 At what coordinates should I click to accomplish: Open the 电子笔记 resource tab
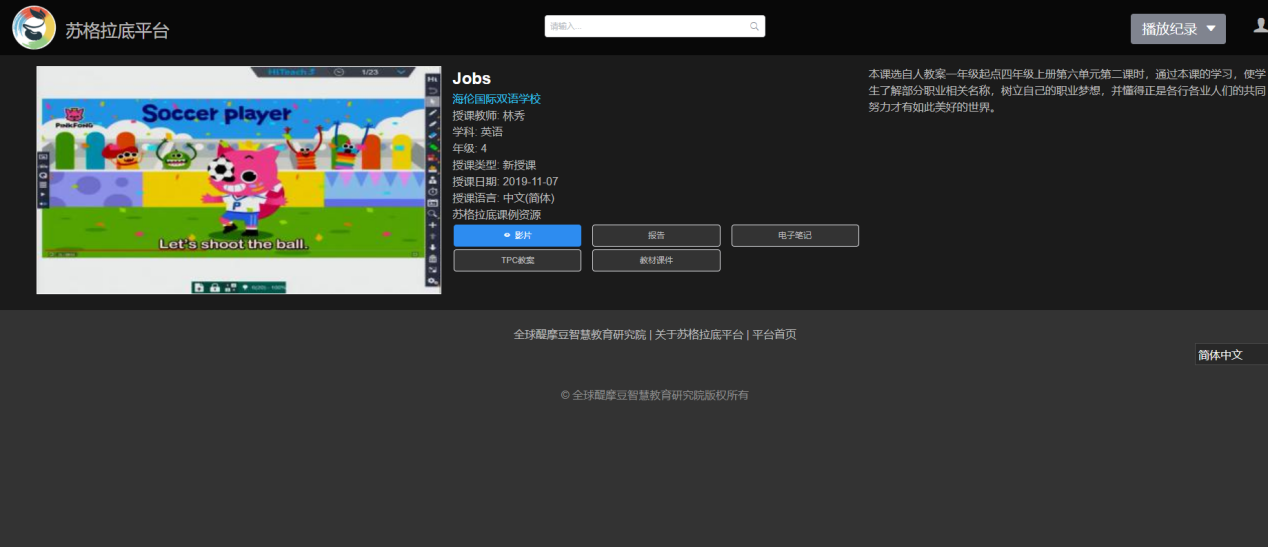794,236
